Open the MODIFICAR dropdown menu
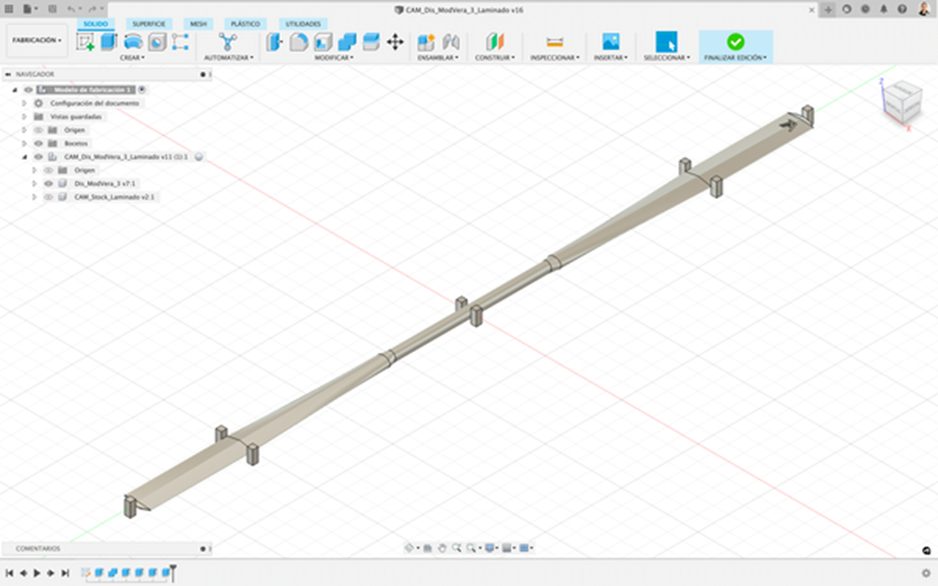The height and width of the screenshot is (586, 938). click(334, 57)
